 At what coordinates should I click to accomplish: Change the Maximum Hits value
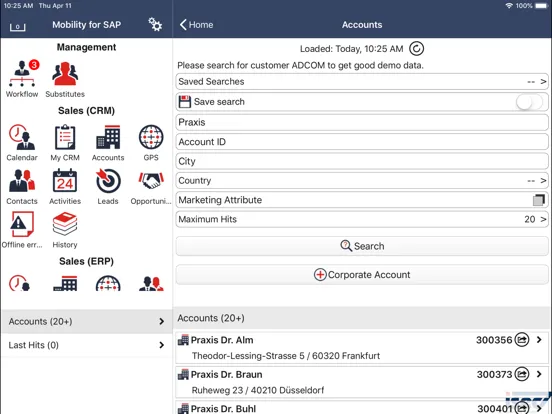(x=362, y=219)
